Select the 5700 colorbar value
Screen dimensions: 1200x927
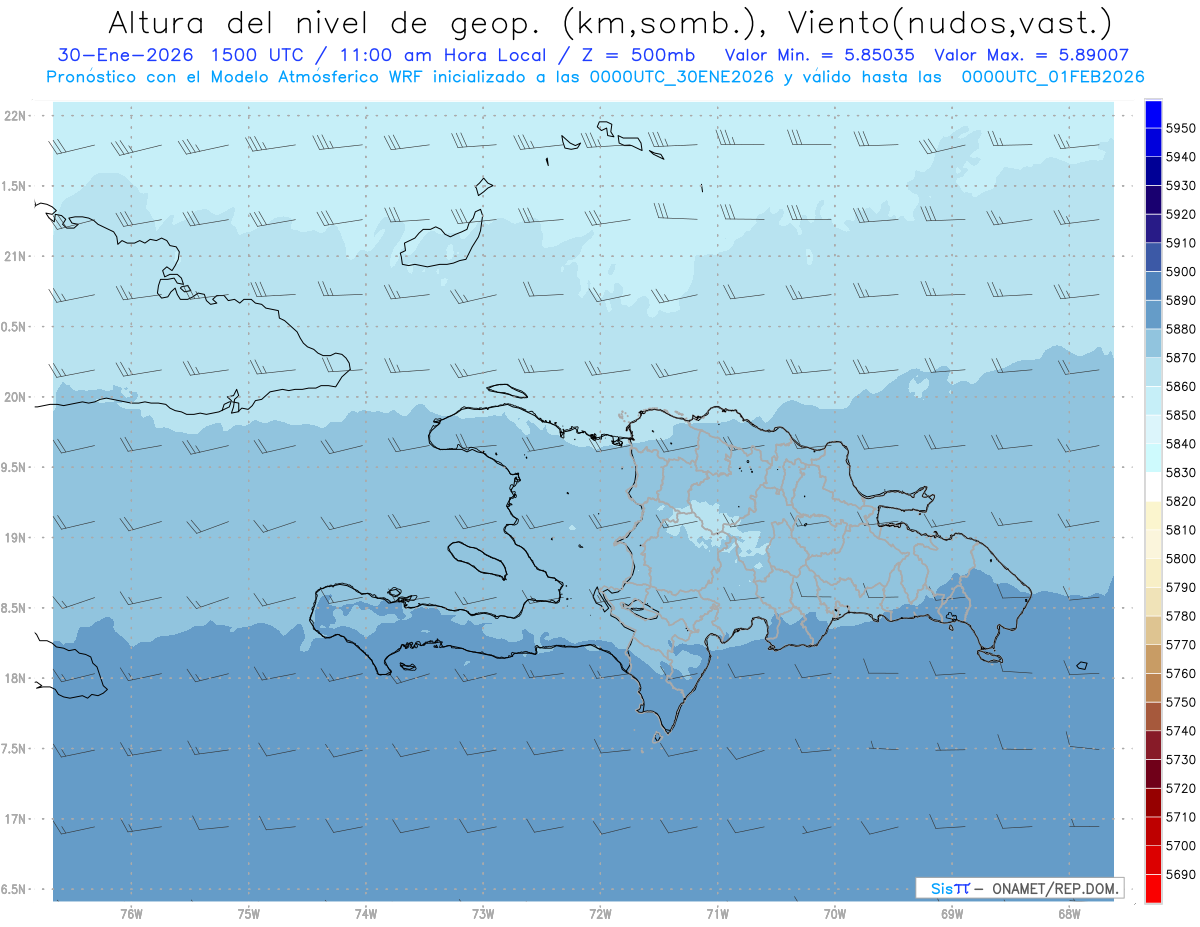pos(1181,845)
